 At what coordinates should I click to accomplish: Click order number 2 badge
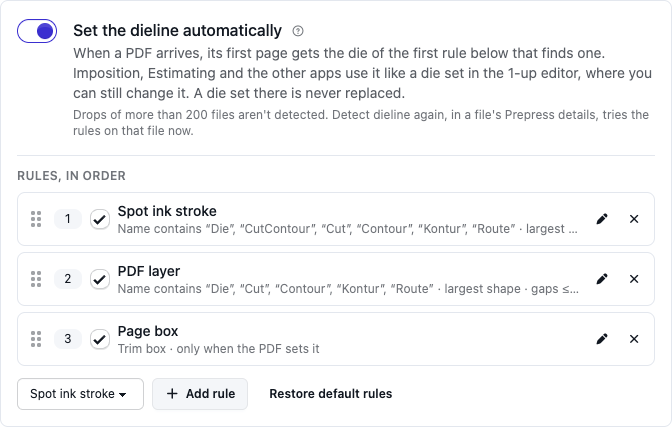(x=68, y=279)
